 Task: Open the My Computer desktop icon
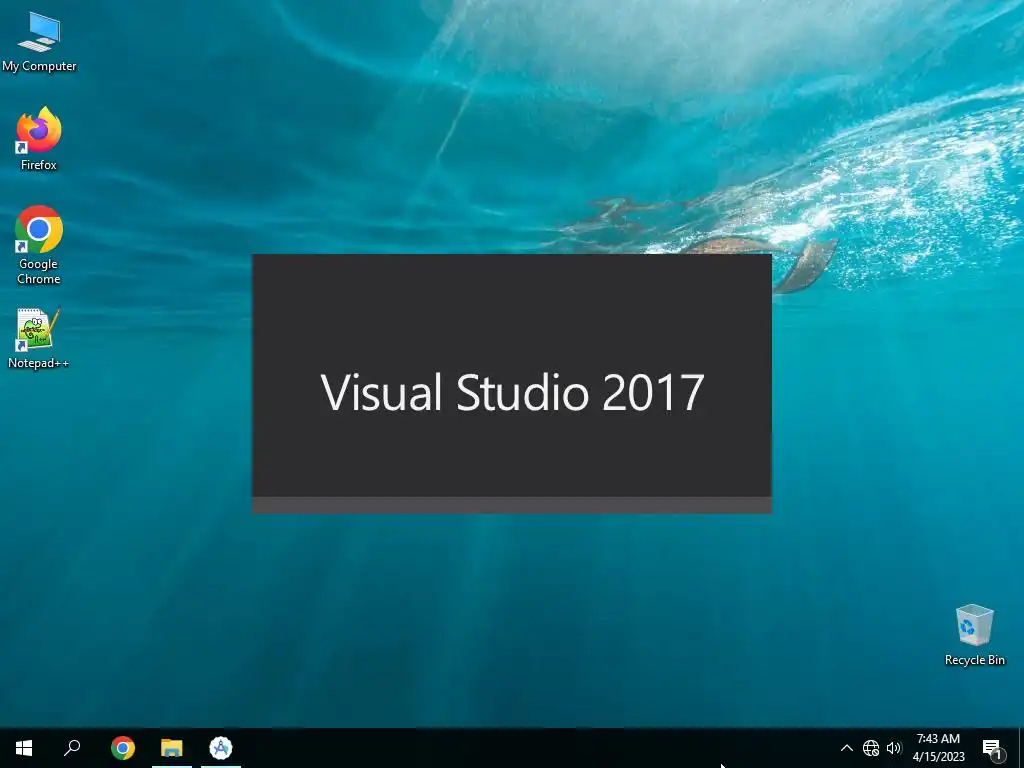click(39, 42)
